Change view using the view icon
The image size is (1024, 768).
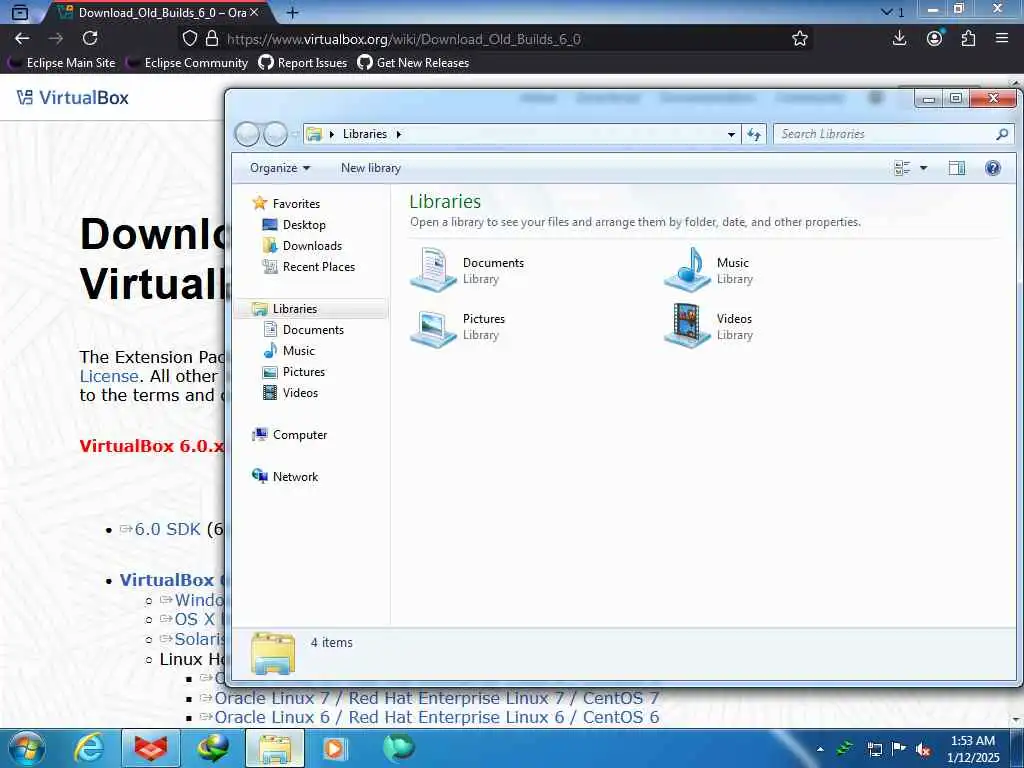pyautogui.click(x=902, y=168)
